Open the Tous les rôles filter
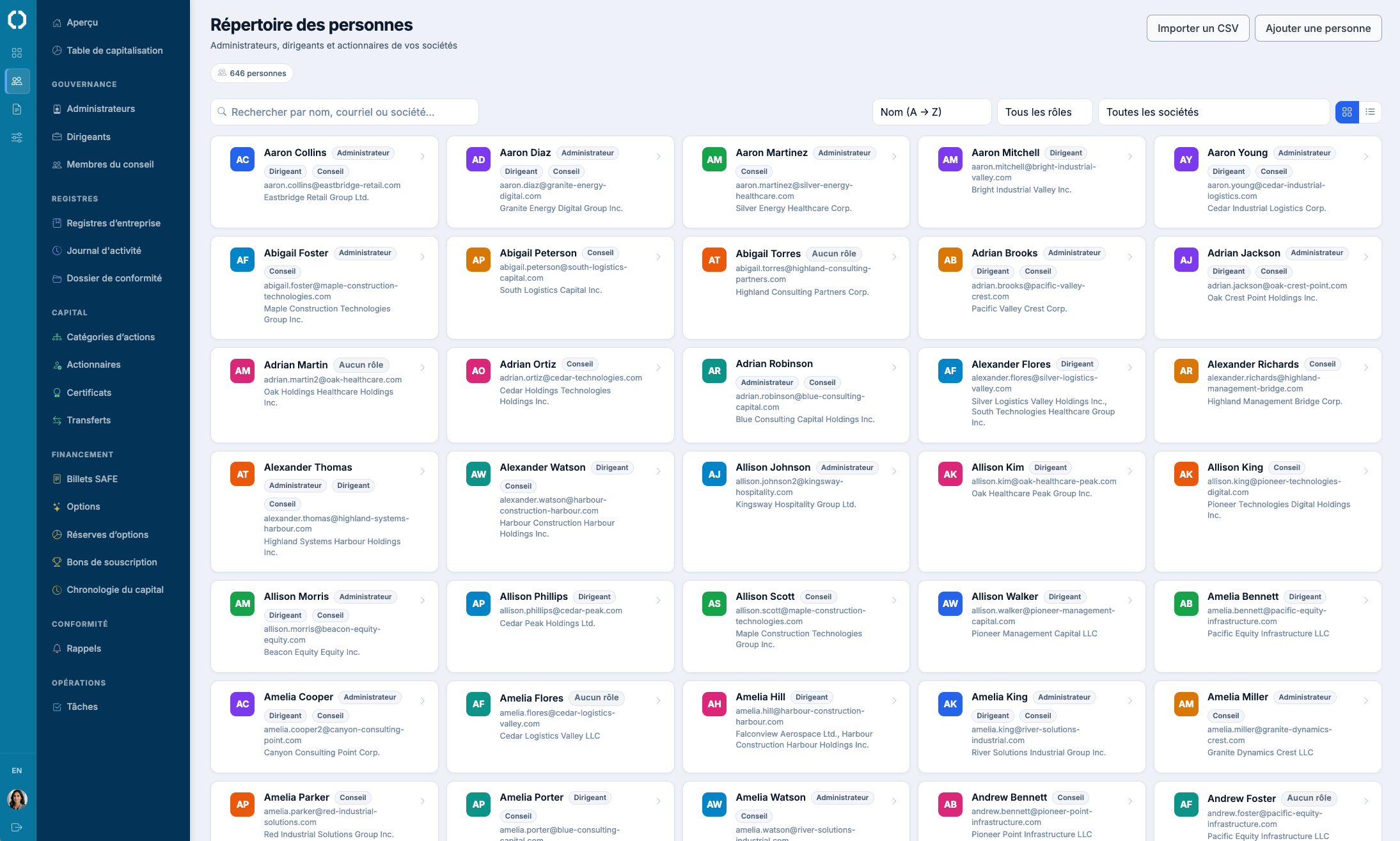 pos(1044,112)
